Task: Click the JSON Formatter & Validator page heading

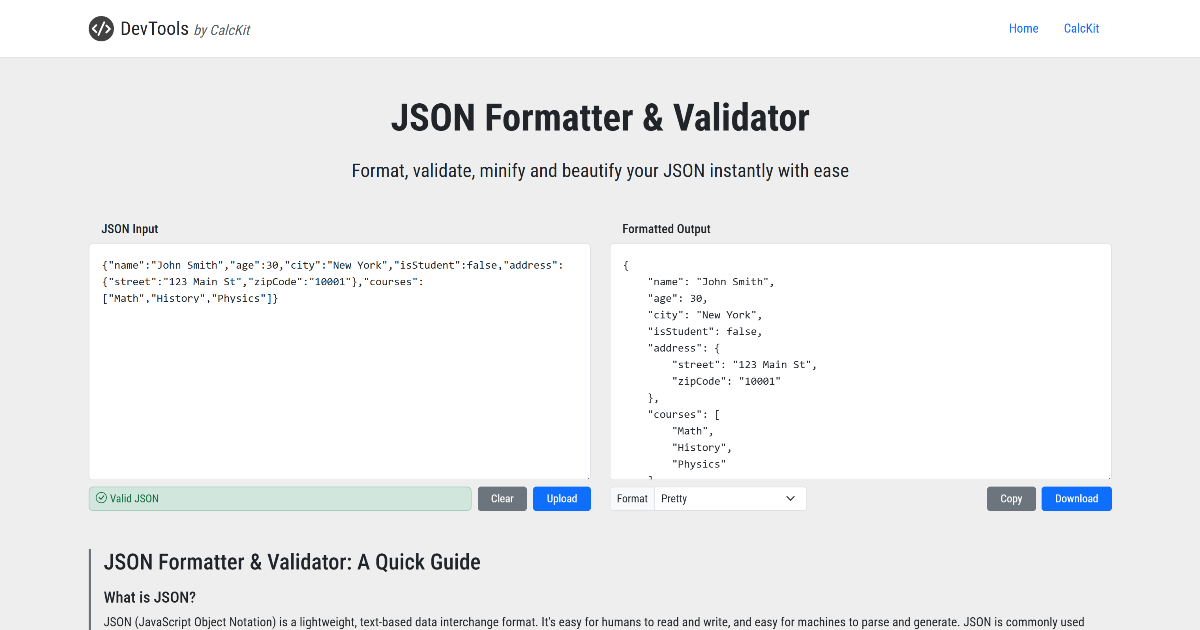Action: (x=600, y=118)
